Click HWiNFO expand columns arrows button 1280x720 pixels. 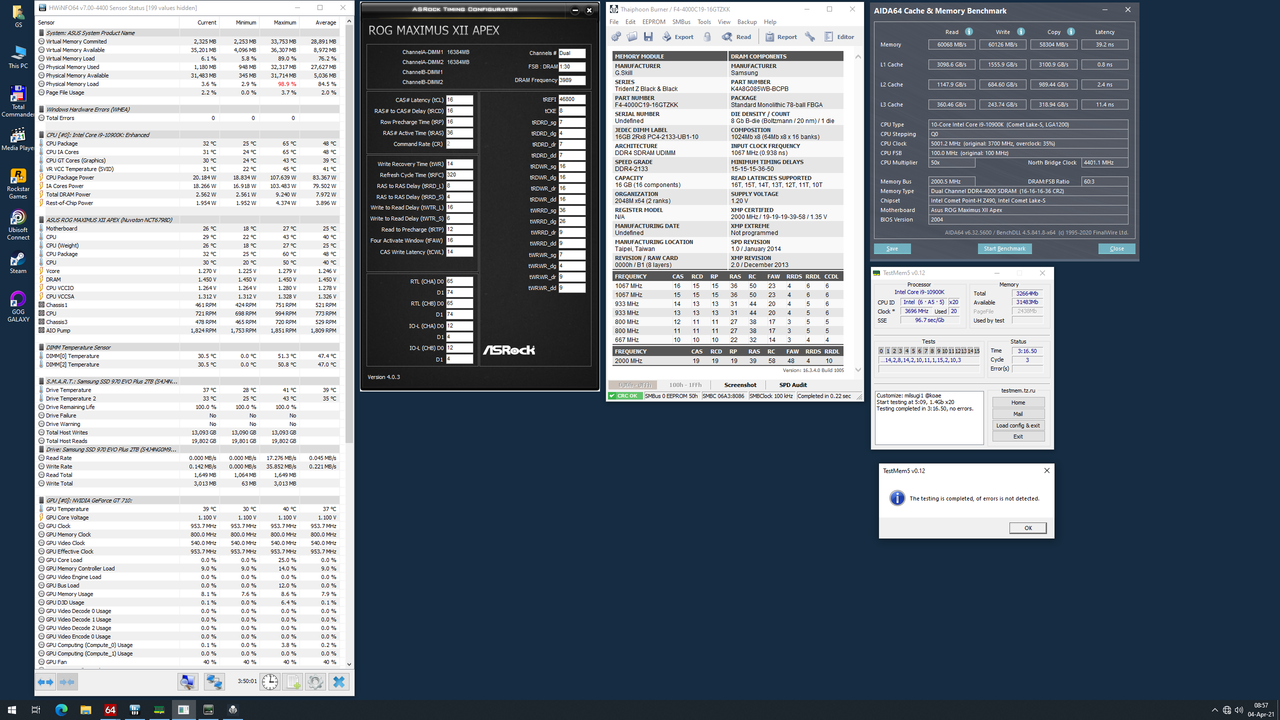click(x=46, y=681)
